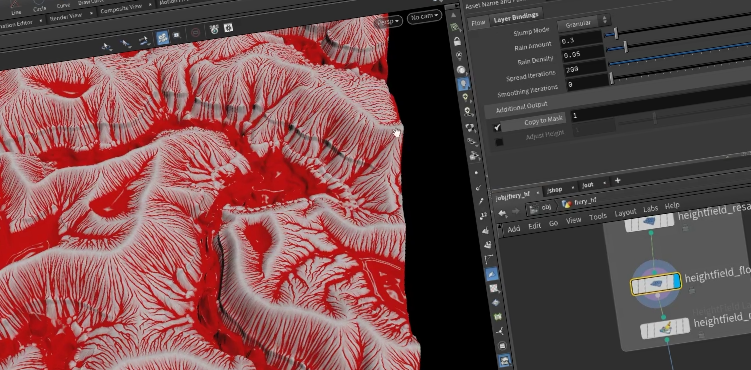Open the Edit menu in network editor
Screen dimensions: 751x370
(x=535, y=226)
